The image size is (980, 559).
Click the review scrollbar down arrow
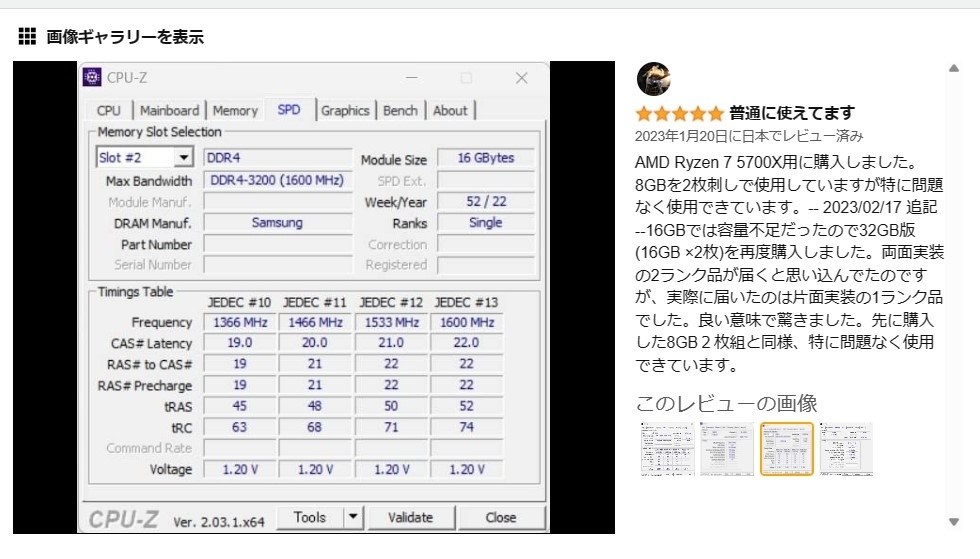(954, 521)
